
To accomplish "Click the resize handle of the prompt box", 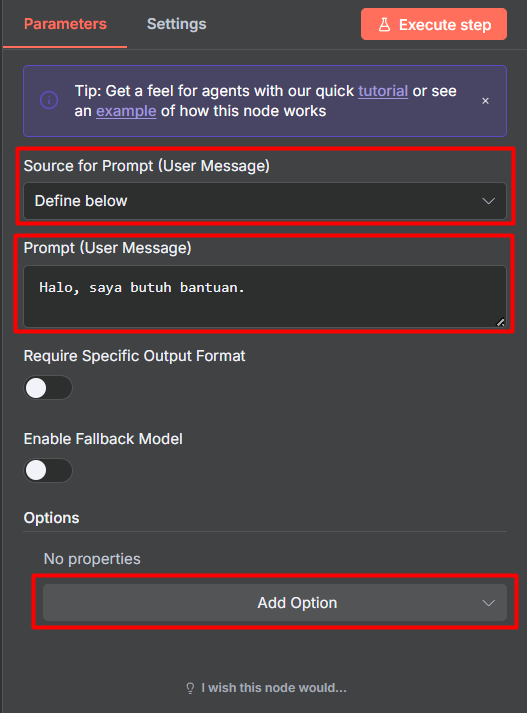I will 500,322.
